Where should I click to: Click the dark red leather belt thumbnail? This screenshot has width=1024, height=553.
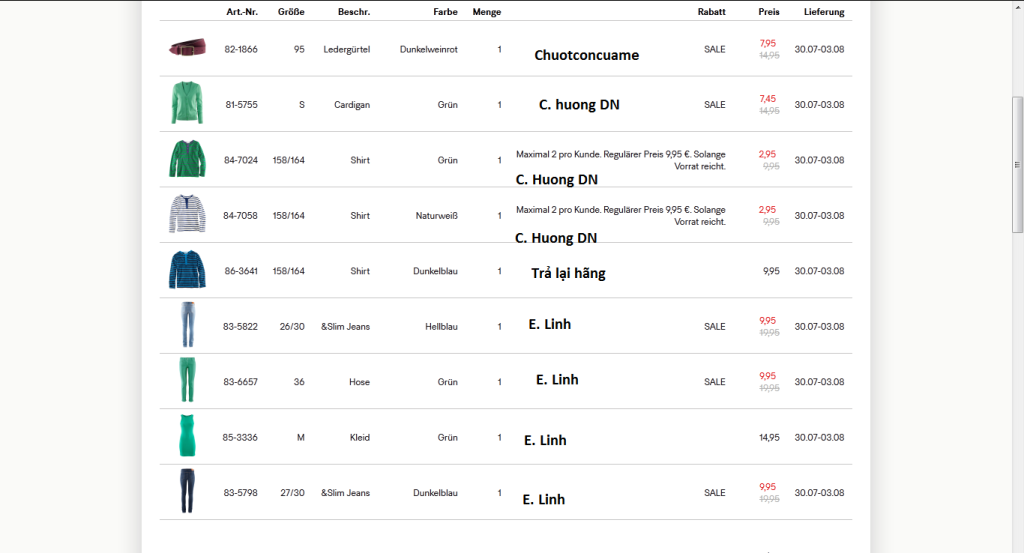pos(187,48)
